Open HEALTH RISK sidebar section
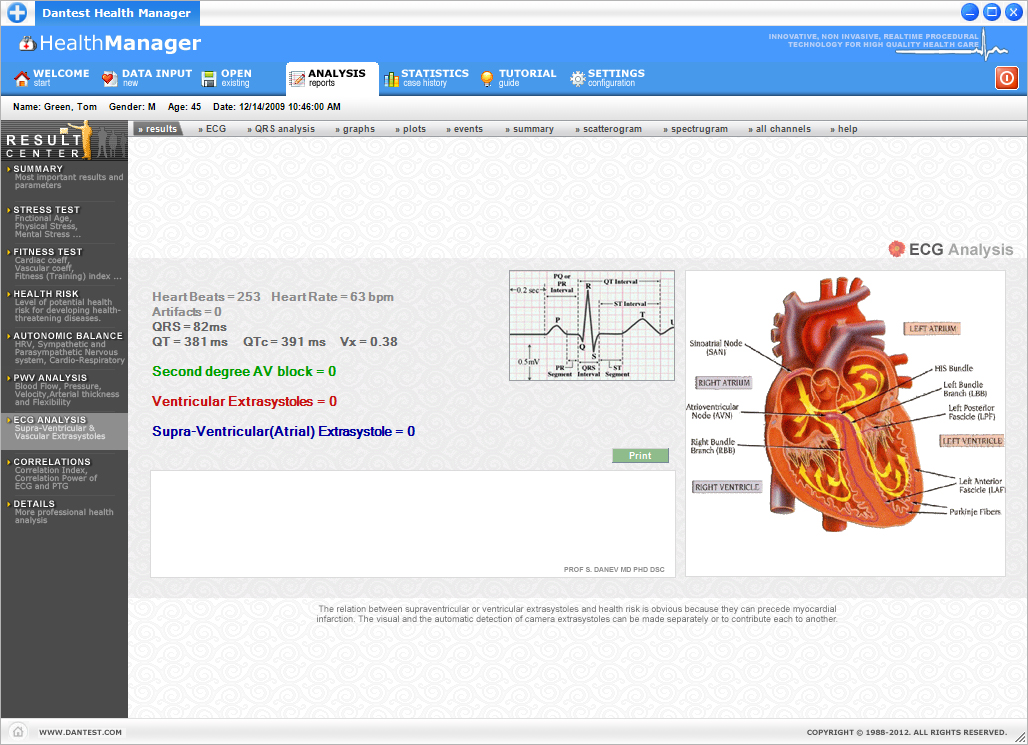The width and height of the screenshot is (1028, 745). tap(64, 306)
